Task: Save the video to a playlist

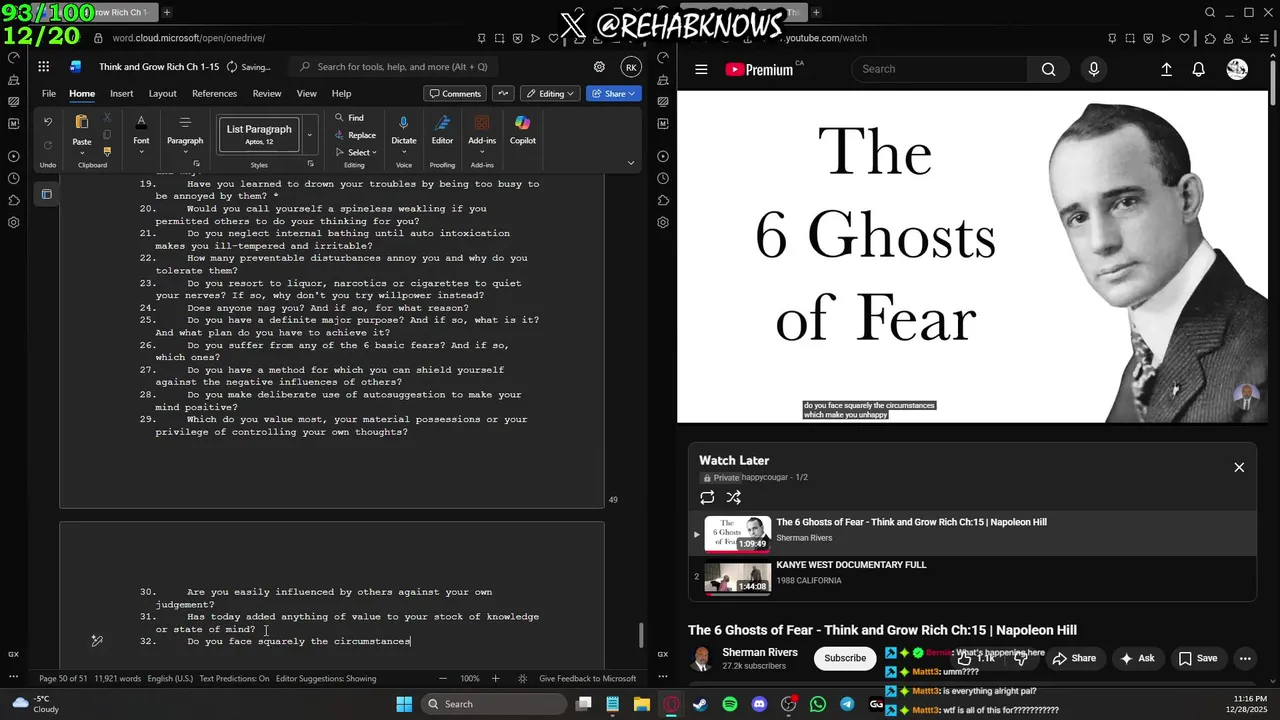Action: point(1198,658)
